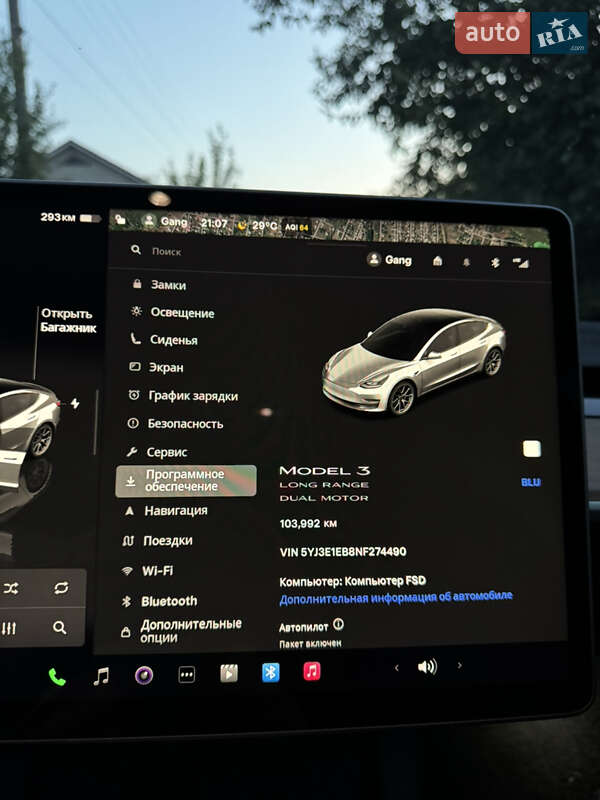Image resolution: width=600 pixels, height=800 pixels.
Task: Open the media equalizer sliders icon
Action: tap(9, 628)
